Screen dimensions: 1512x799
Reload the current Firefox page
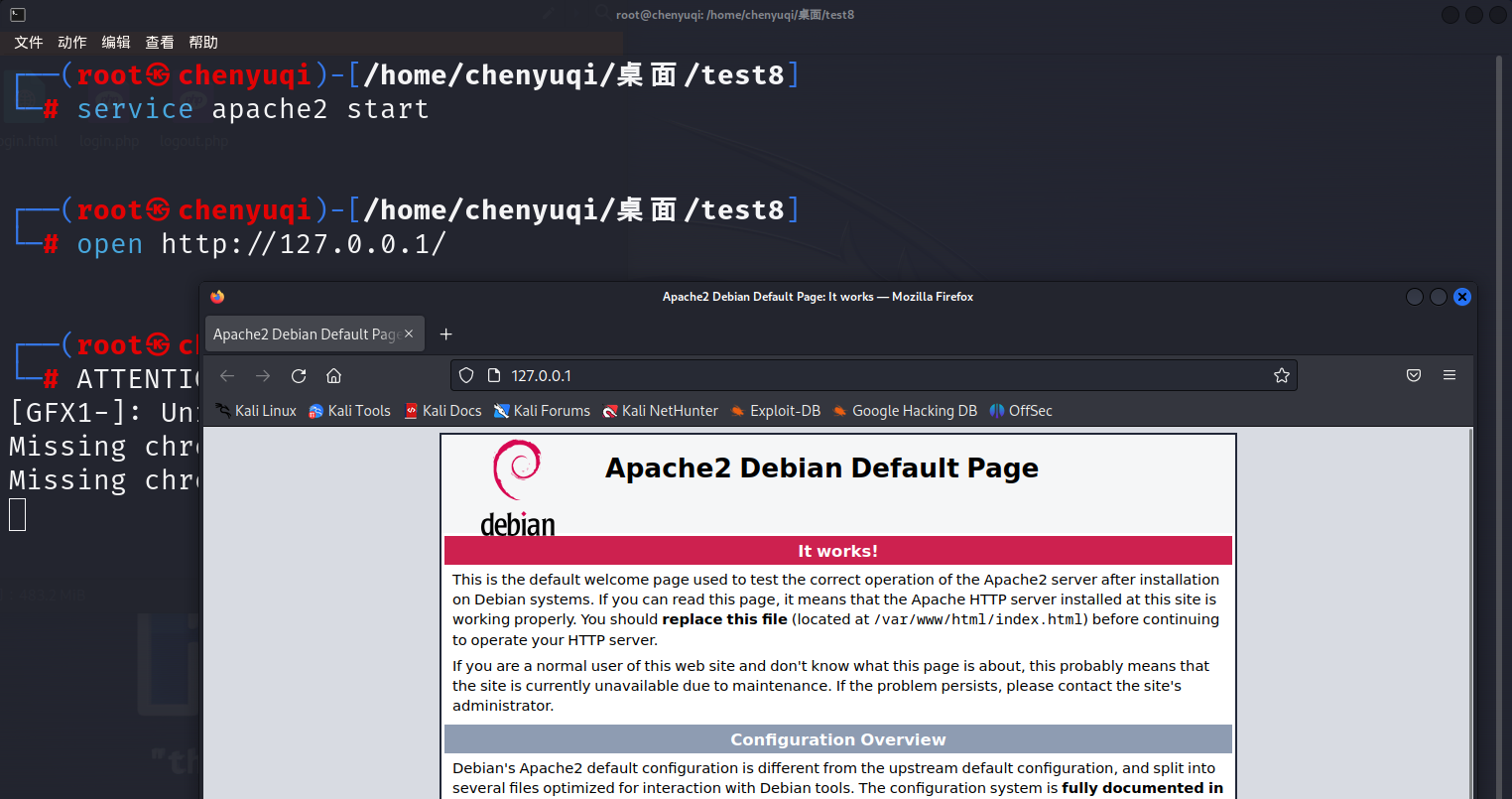coord(299,375)
